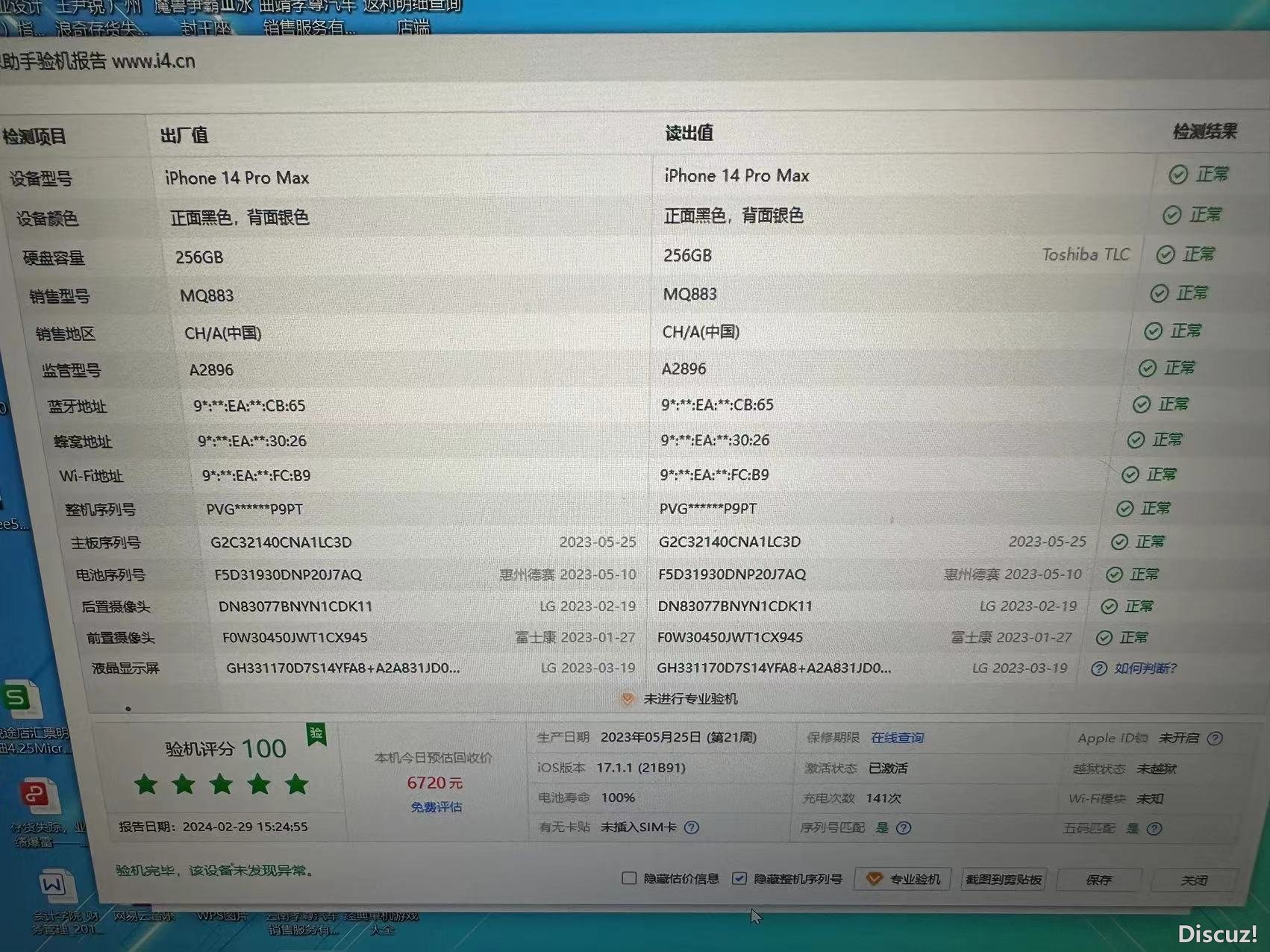The image size is (1270, 952).
Task: Open the 在线查询 warranty link
Action: 897,738
